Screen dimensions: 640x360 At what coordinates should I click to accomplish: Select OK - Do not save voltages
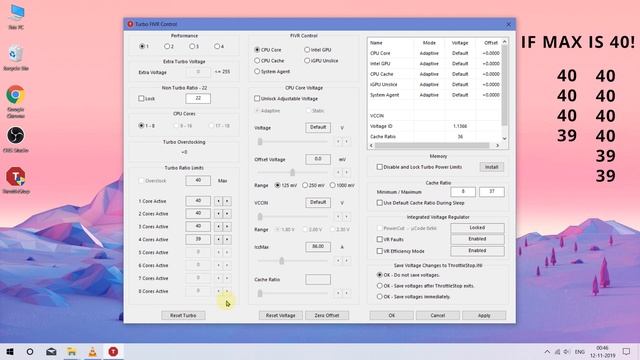click(380, 275)
